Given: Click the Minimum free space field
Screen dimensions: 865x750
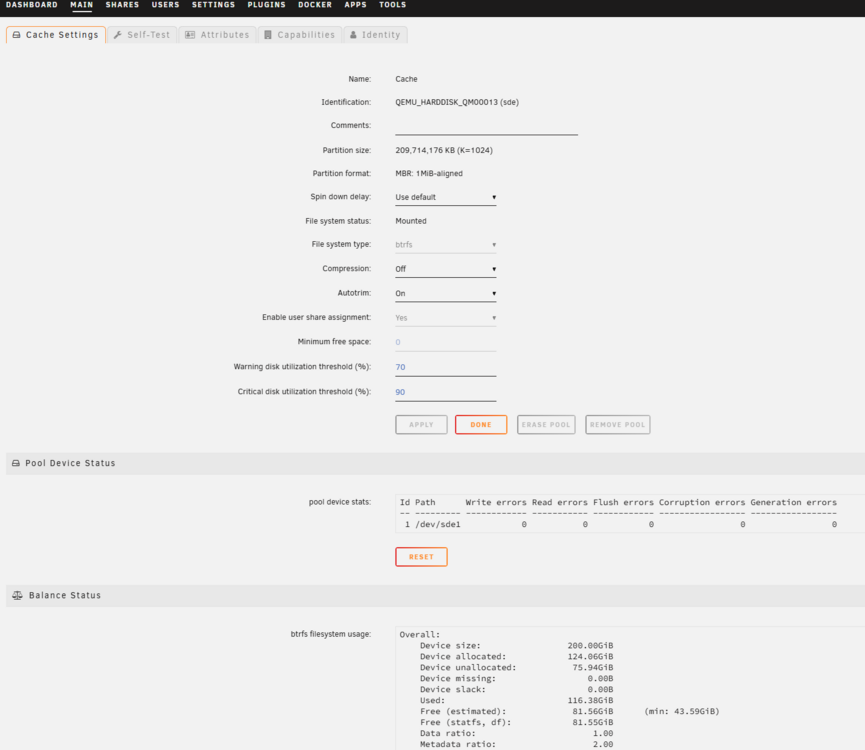Looking at the screenshot, I should (445, 342).
